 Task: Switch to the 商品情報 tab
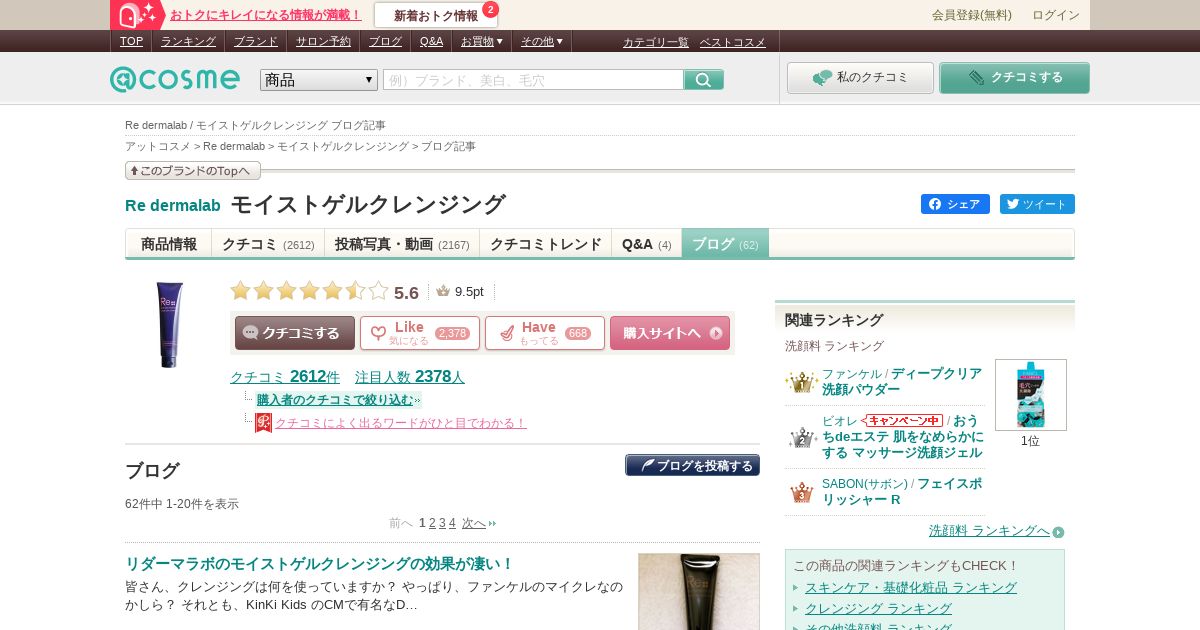click(169, 244)
